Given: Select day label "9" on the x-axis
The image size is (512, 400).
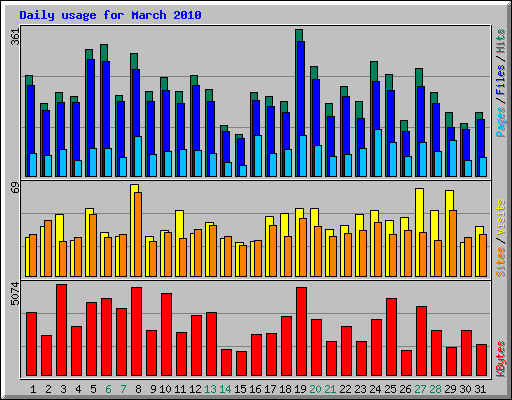Looking at the screenshot, I should (153, 389).
